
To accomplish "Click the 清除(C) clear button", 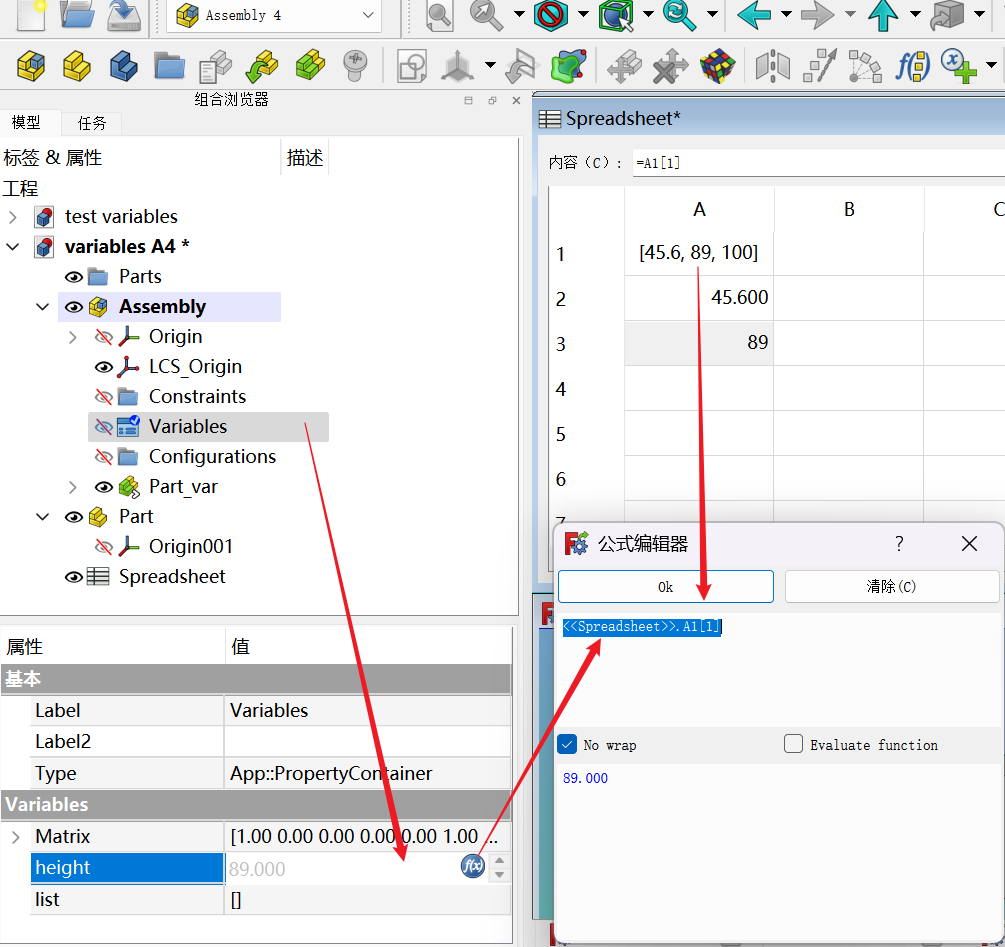I will pyautogui.click(x=891, y=587).
